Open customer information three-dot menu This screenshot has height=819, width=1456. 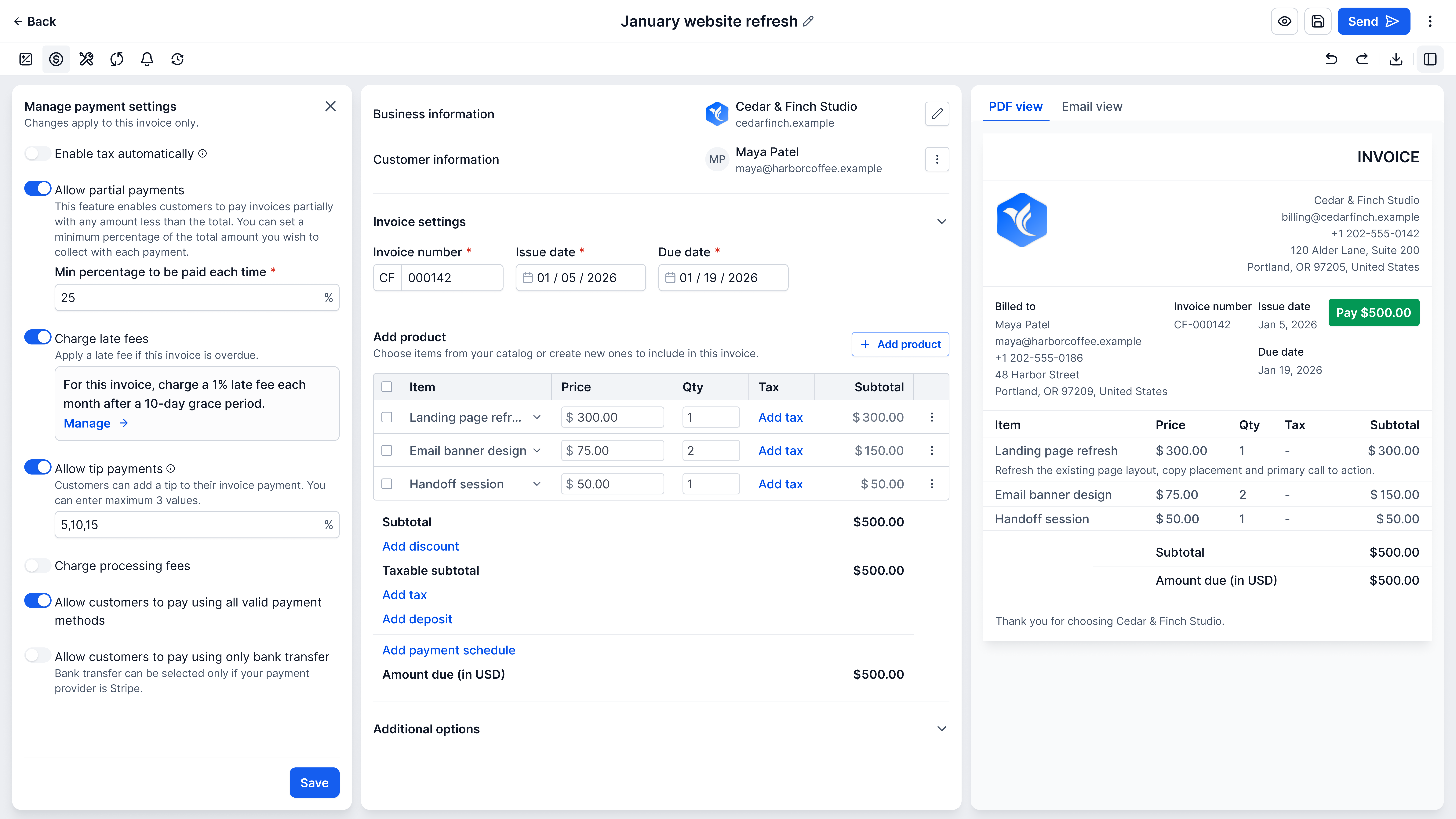(x=937, y=159)
